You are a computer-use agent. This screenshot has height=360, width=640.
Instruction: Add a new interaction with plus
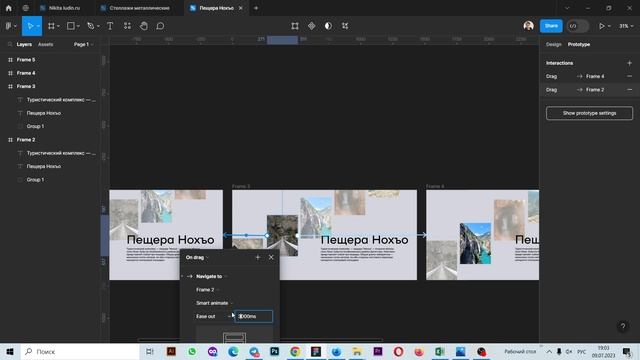click(x=629, y=63)
